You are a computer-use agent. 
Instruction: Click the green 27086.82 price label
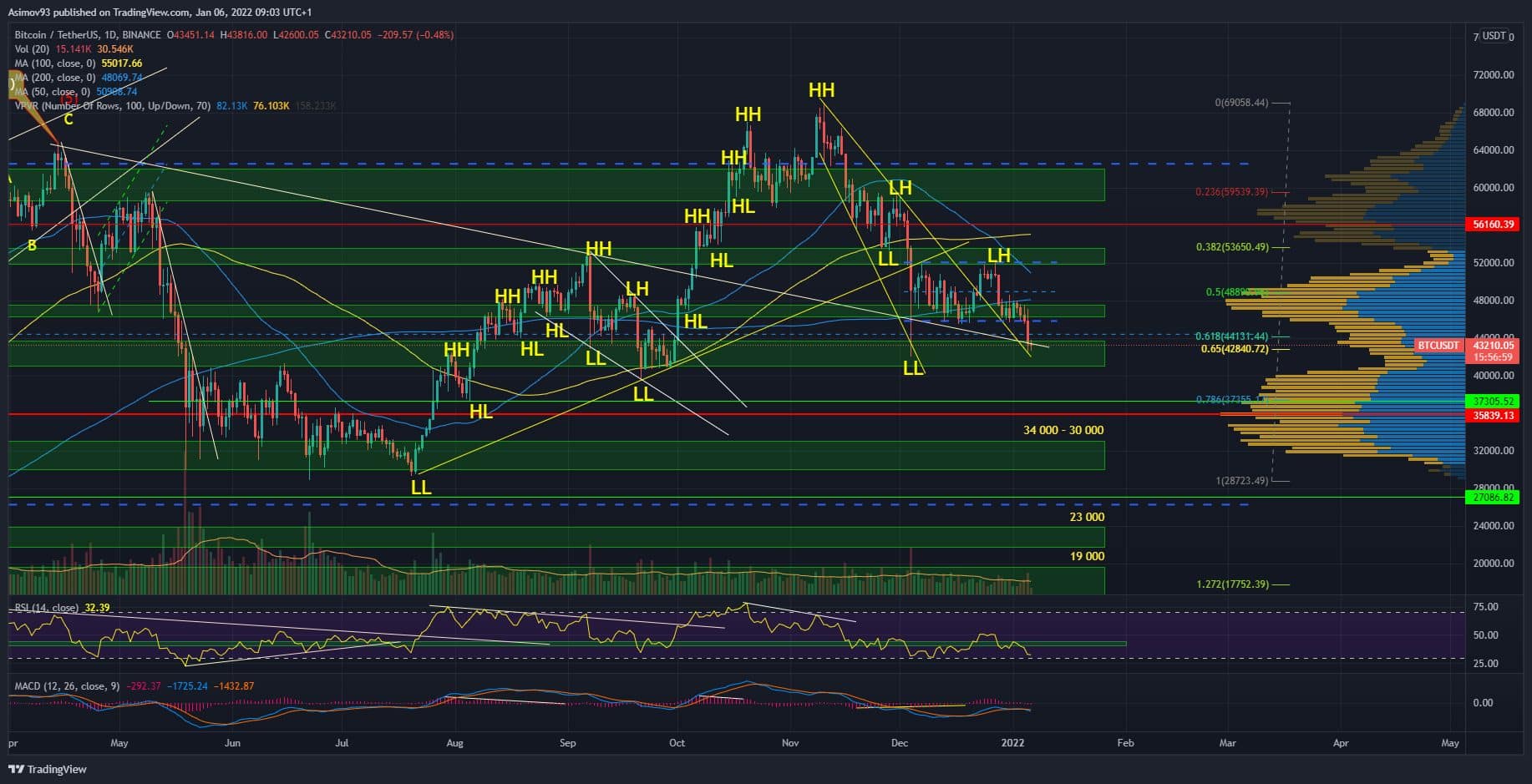[1493, 498]
